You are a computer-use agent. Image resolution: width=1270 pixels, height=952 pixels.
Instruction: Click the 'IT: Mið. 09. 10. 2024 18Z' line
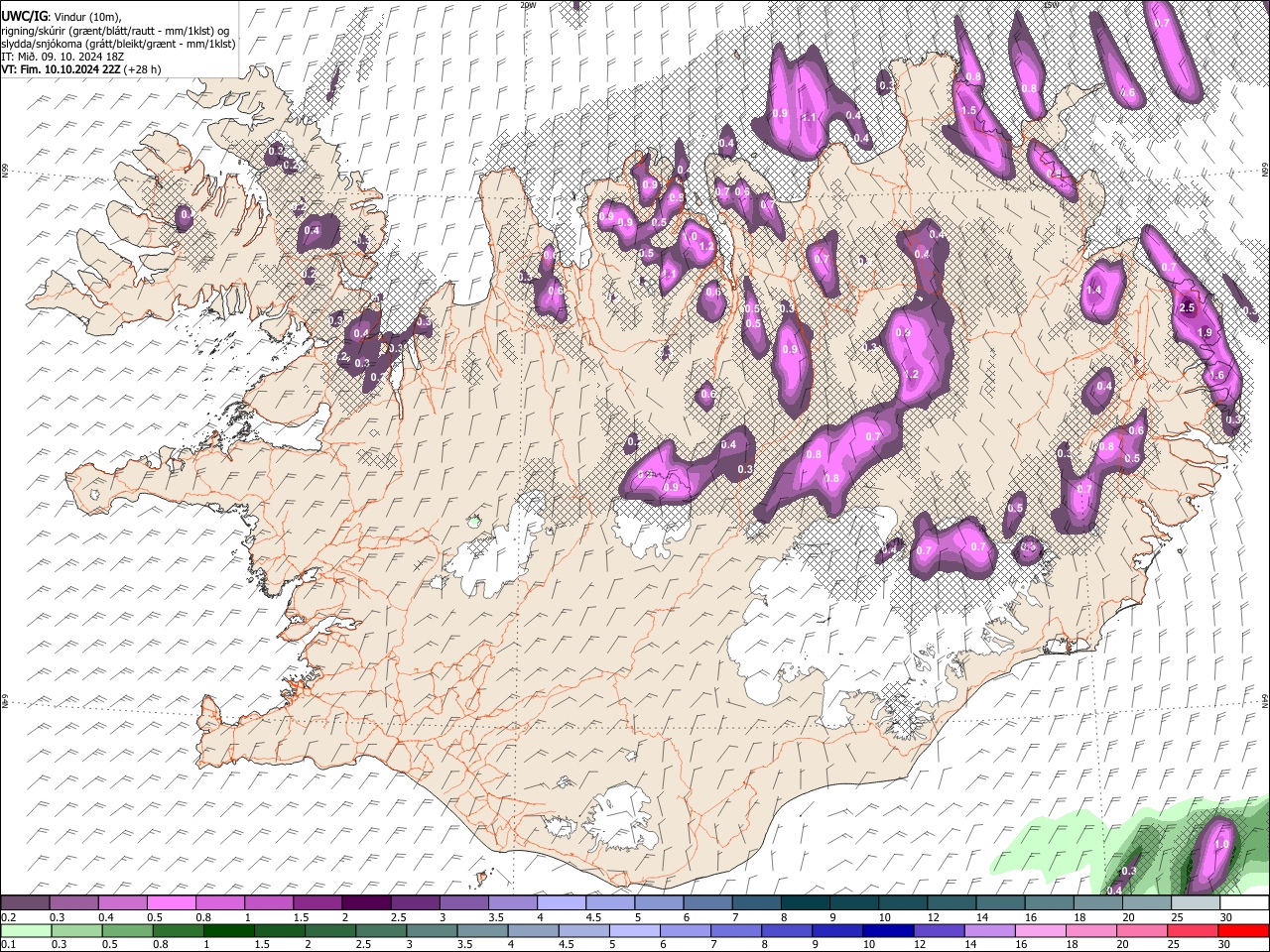(x=63, y=57)
